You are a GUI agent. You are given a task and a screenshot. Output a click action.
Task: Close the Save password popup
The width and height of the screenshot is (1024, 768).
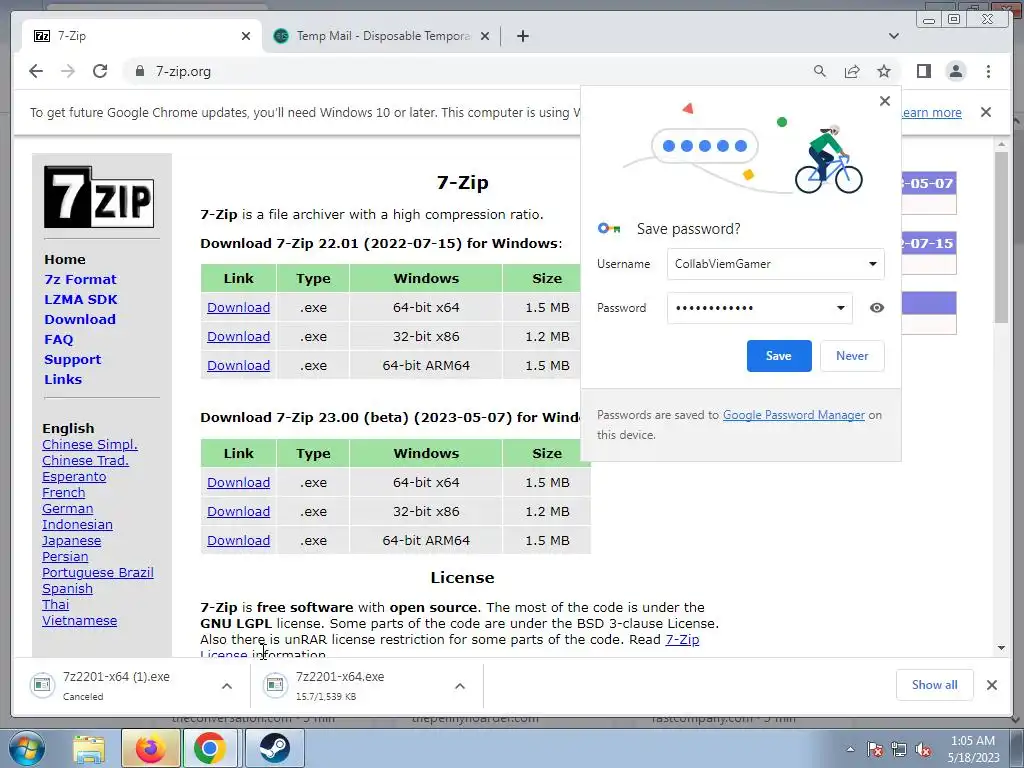tap(884, 101)
